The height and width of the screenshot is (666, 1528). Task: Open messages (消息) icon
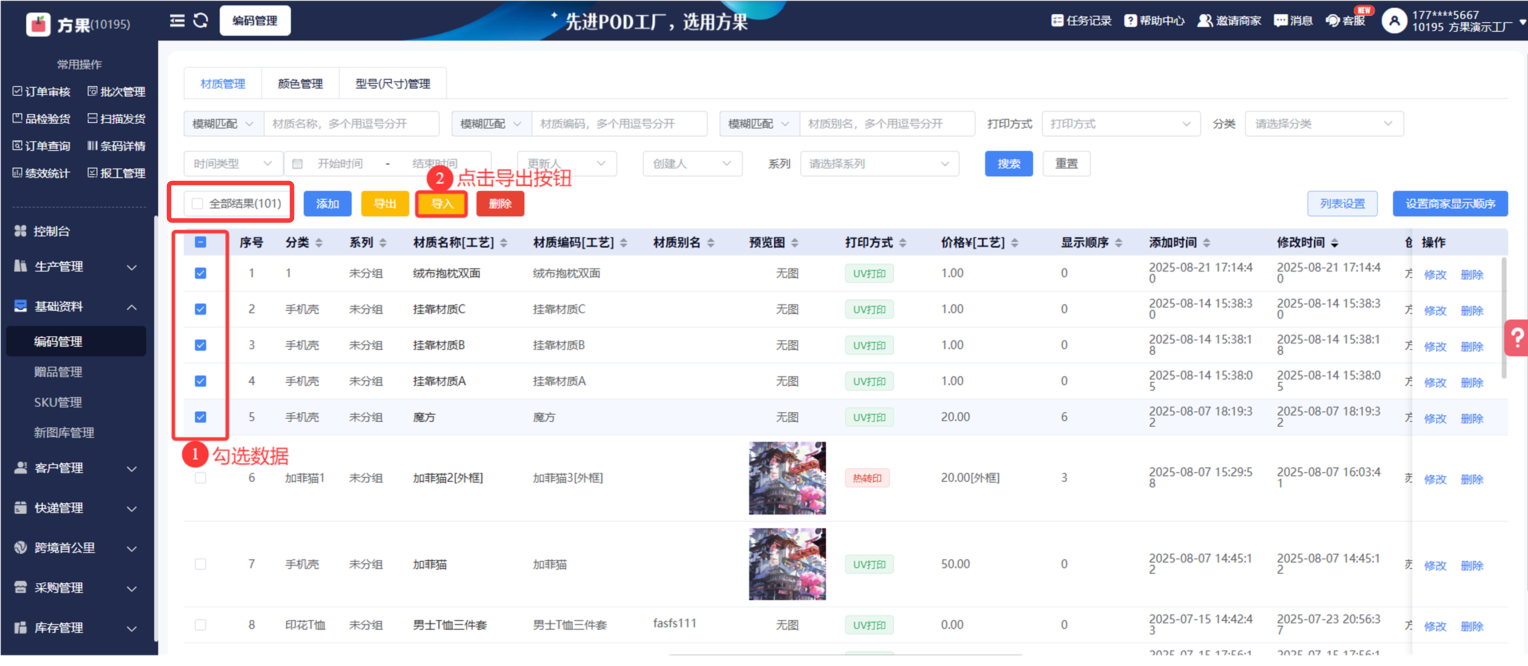[x=1280, y=21]
